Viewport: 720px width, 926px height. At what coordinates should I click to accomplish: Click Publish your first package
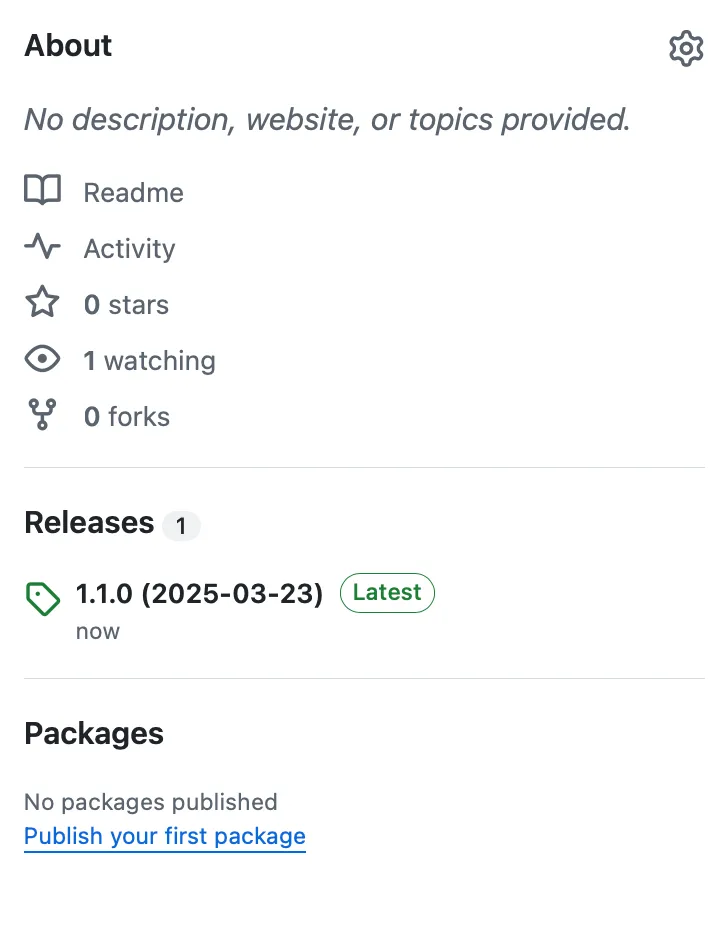[164, 836]
